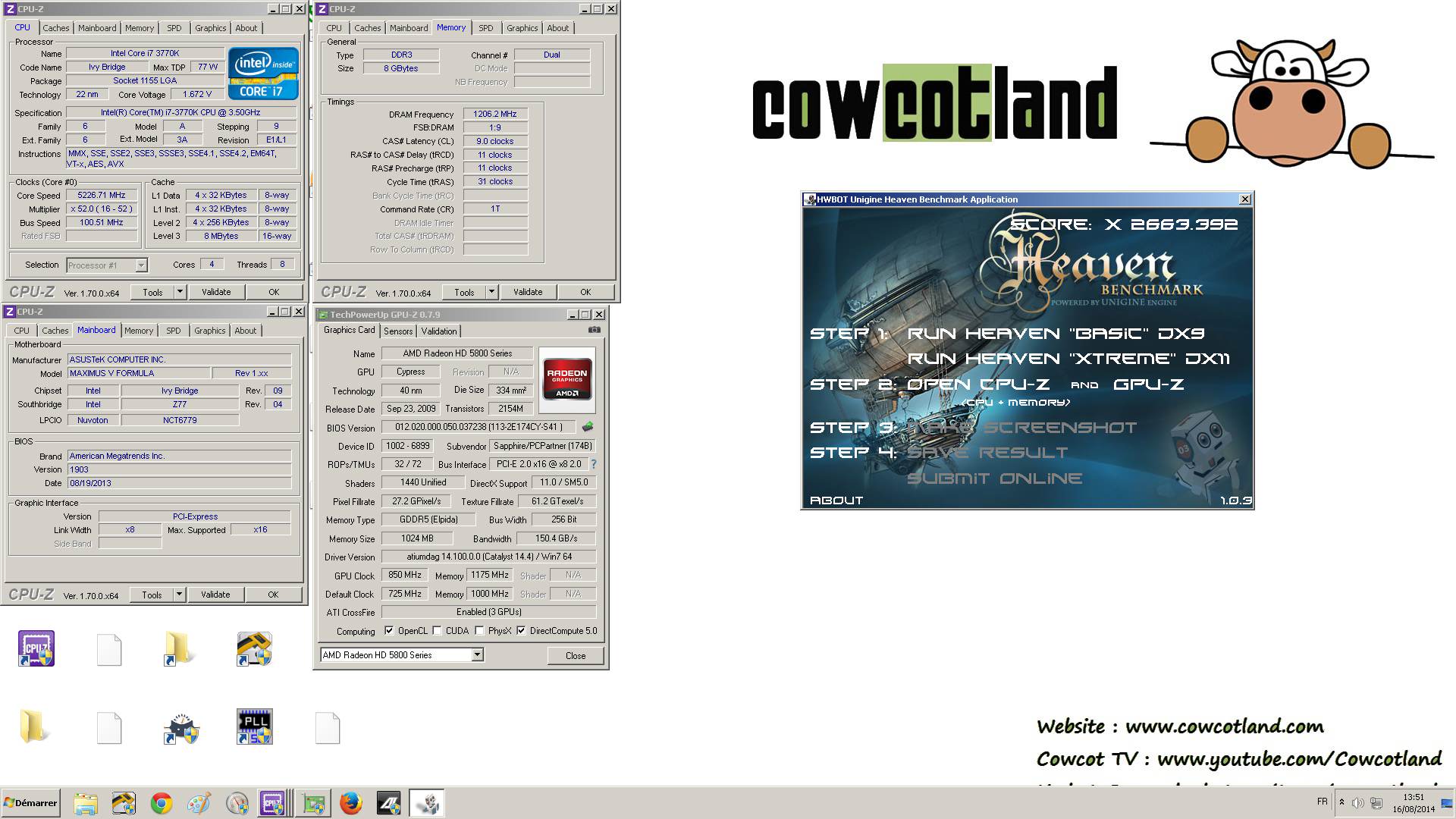Click the BIOS Version field in GPU-Z

(479, 428)
